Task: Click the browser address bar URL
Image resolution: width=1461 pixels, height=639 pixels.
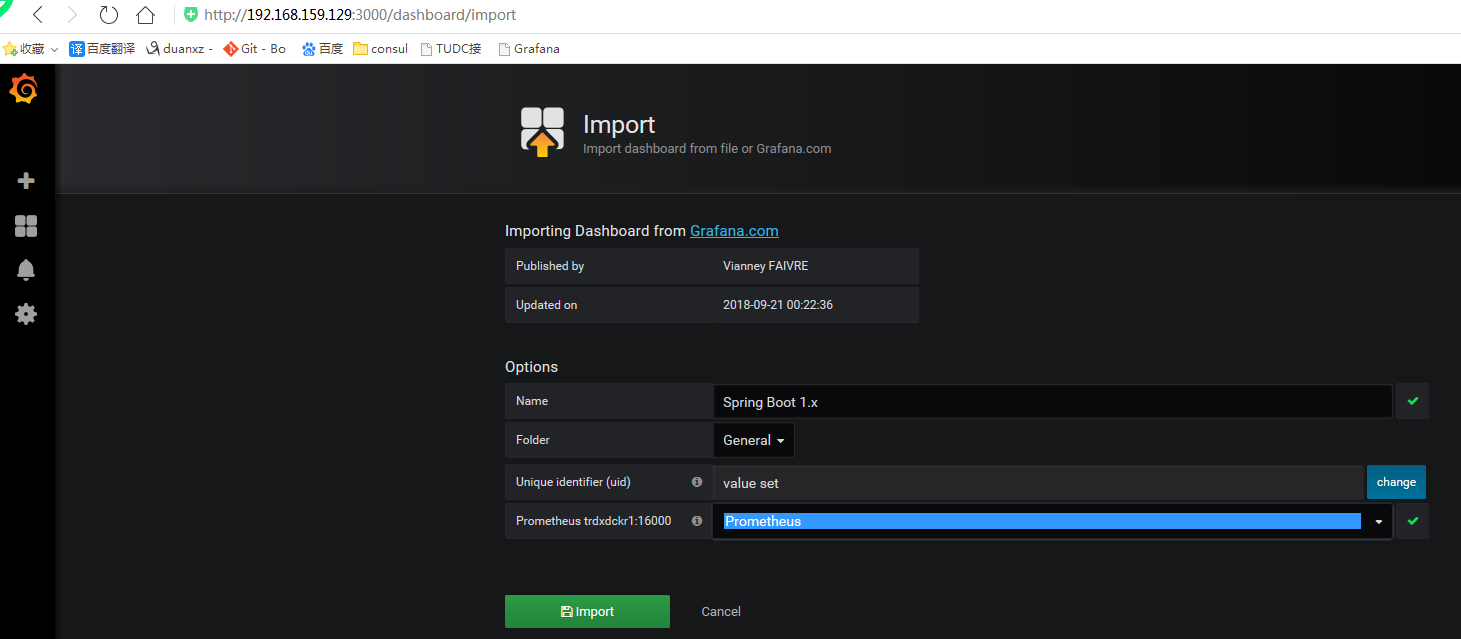Action: 360,15
